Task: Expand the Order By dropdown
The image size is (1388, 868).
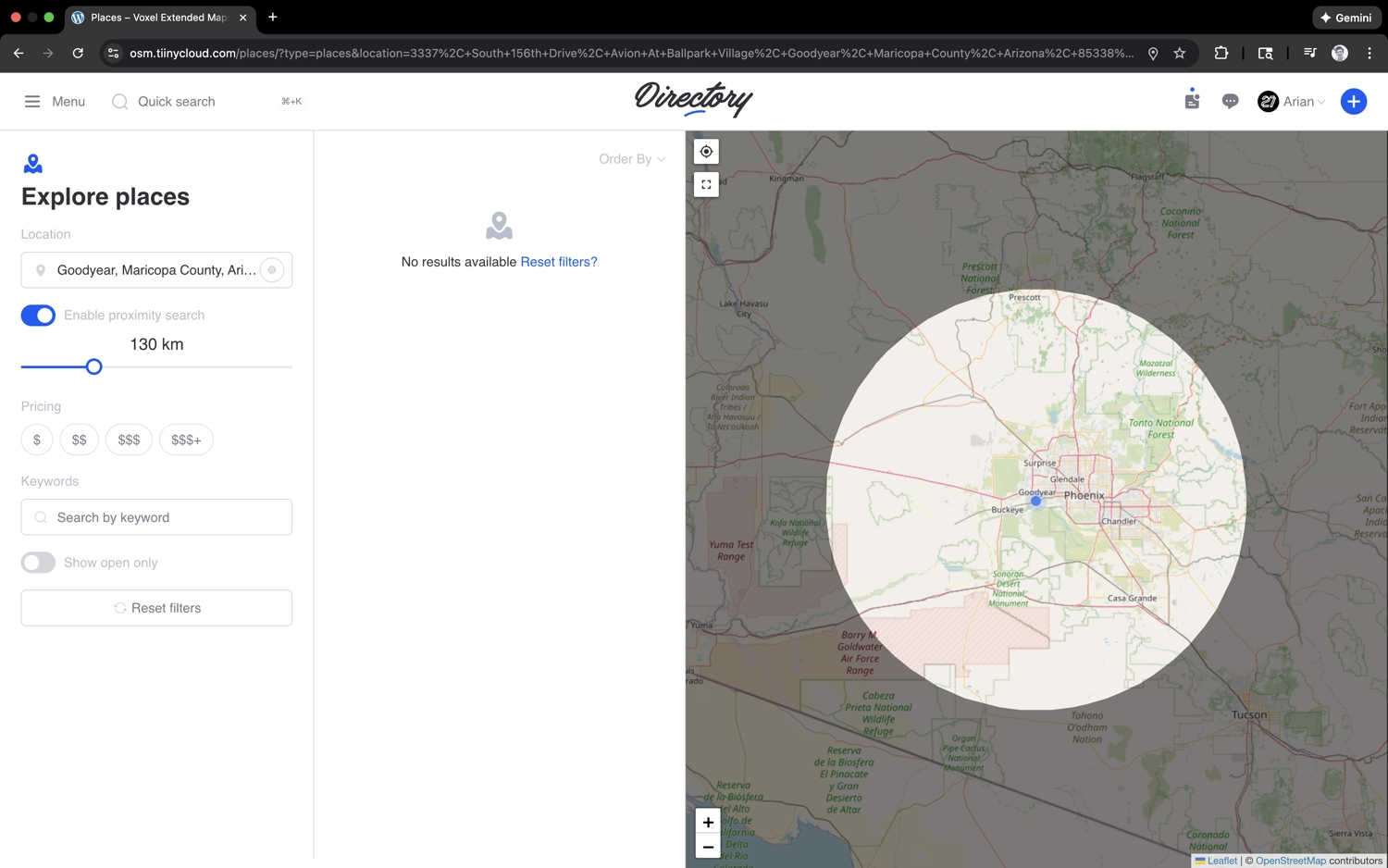Action: click(x=631, y=159)
